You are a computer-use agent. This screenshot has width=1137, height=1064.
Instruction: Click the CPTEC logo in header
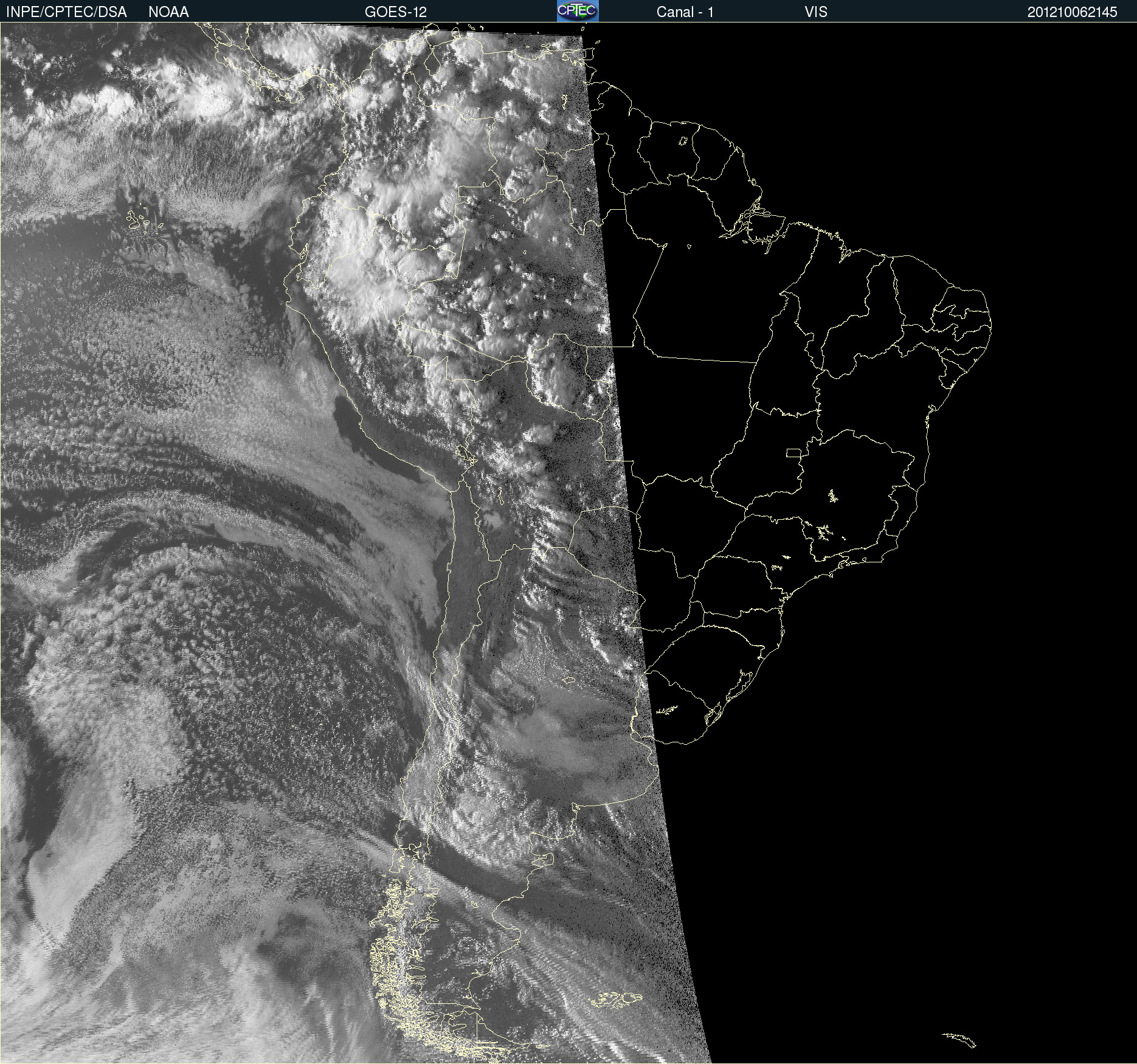pyautogui.click(x=578, y=11)
